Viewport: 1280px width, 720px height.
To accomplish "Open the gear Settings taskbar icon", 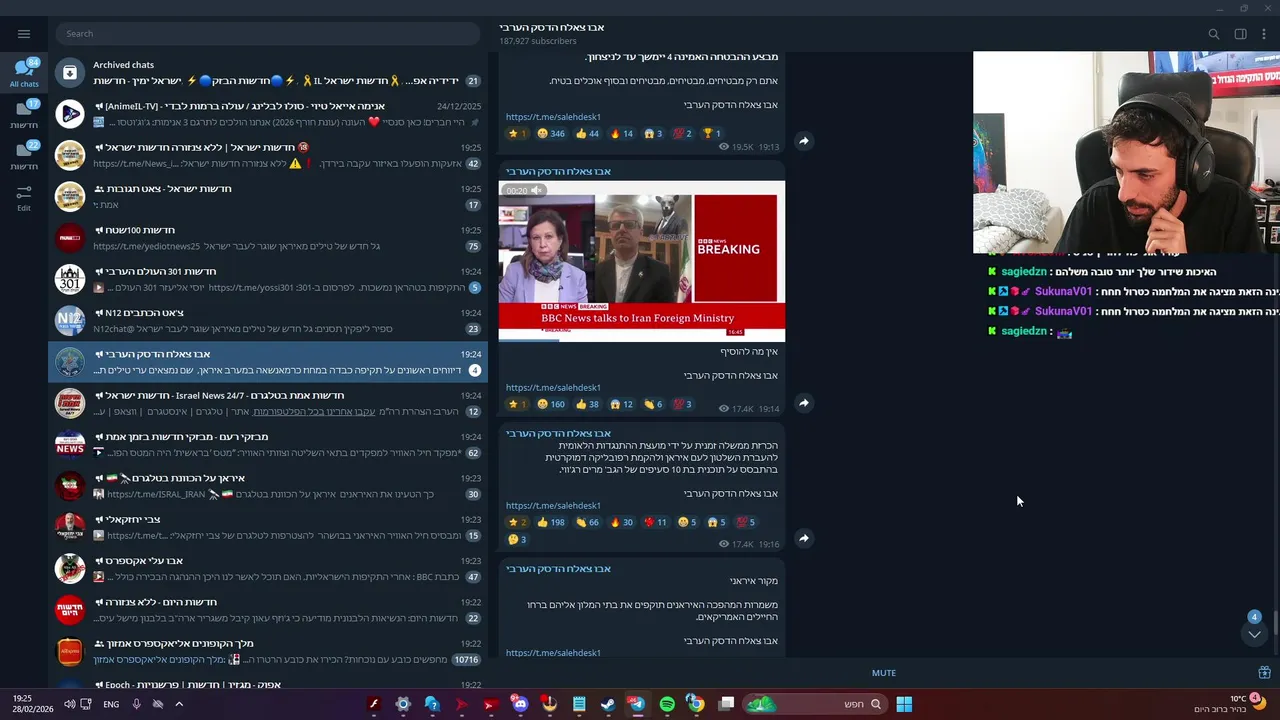I will 403,704.
